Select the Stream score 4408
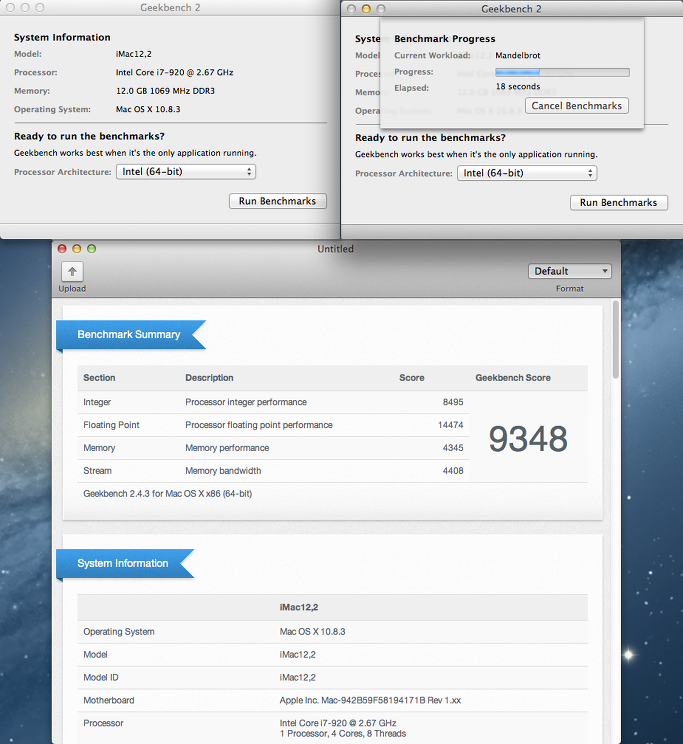 point(453,471)
